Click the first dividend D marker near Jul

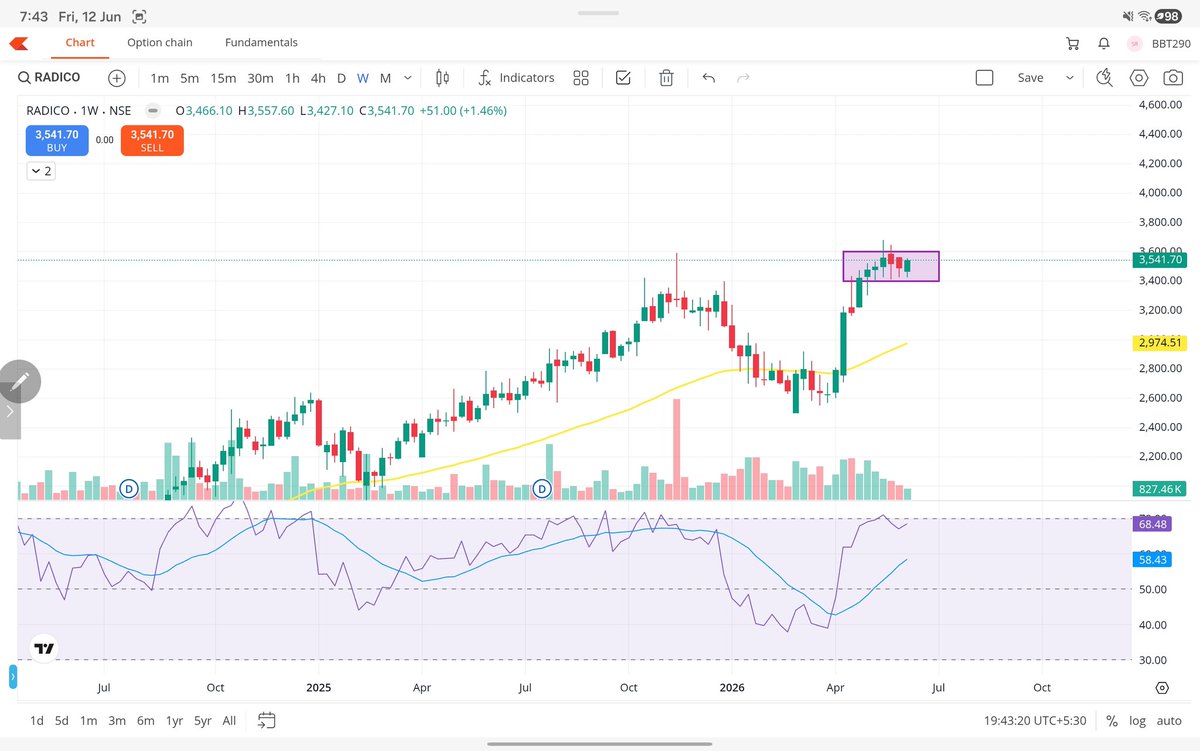click(128, 488)
